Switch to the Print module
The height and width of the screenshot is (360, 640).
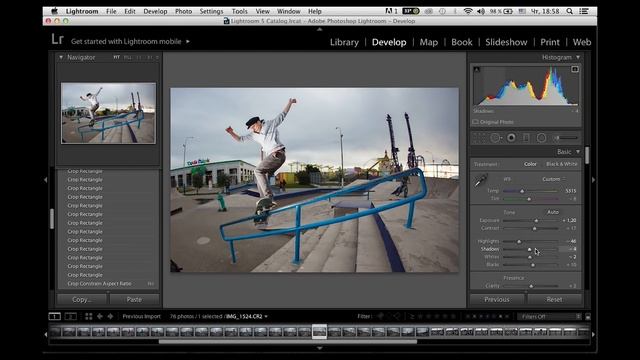click(550, 42)
